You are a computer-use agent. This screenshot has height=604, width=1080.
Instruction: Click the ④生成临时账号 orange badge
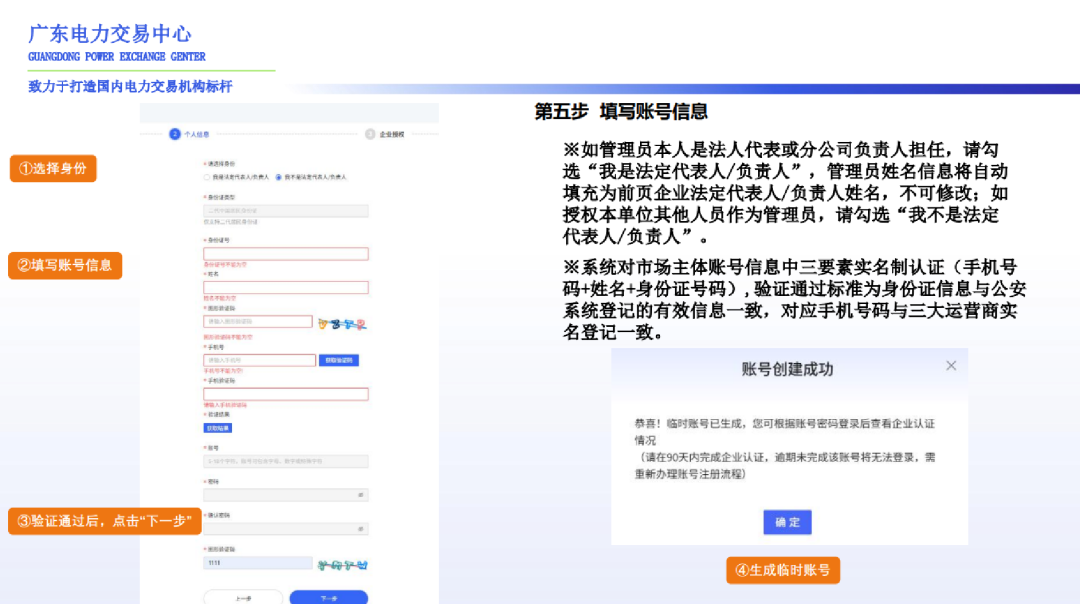[783, 570]
